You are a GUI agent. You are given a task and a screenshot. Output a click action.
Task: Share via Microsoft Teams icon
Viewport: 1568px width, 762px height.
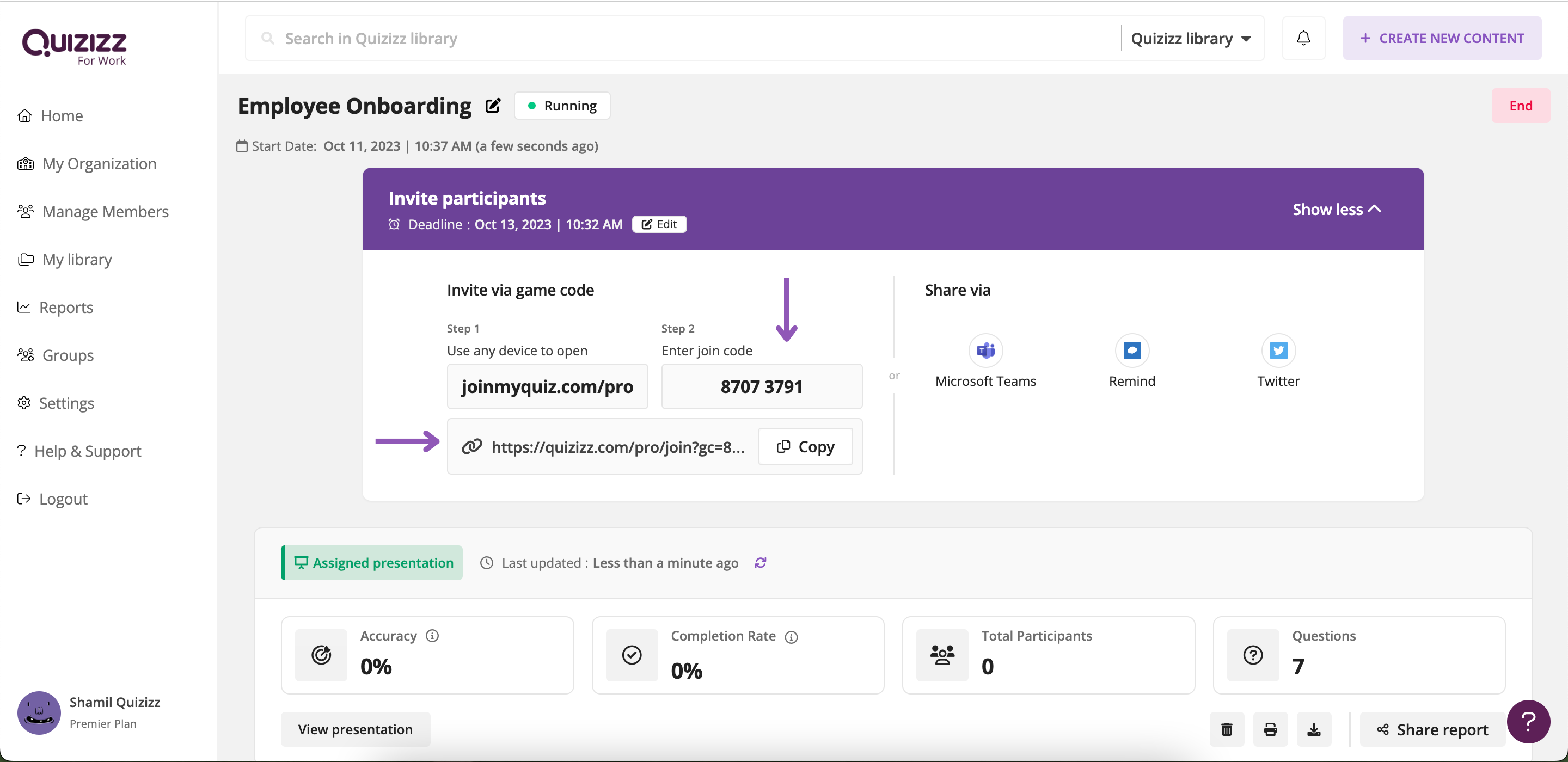click(x=985, y=351)
